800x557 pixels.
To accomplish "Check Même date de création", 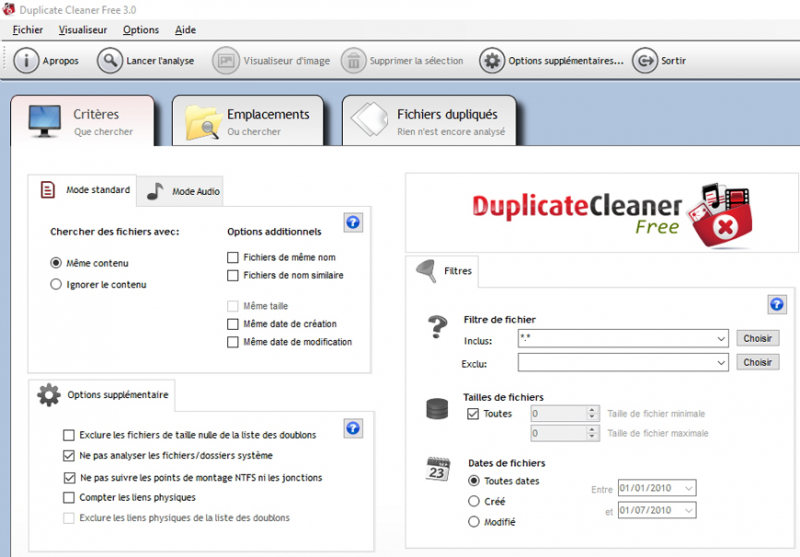I will [233, 324].
